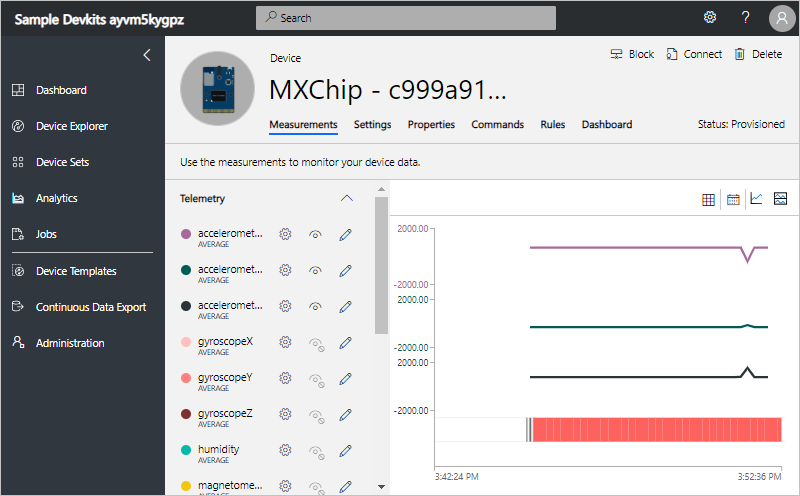Collapse the Telemetry section

coord(347,198)
